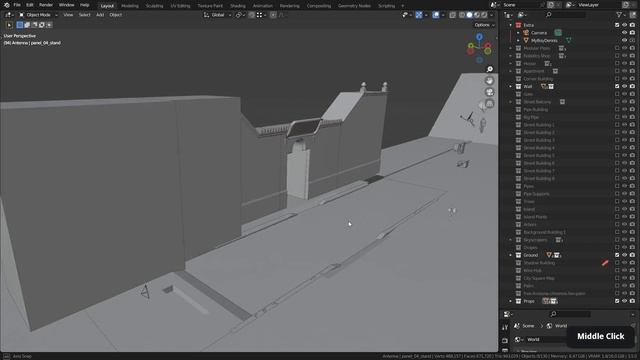Switch to the Shading workspace tab
This screenshot has height=360, width=640.
[238, 6]
